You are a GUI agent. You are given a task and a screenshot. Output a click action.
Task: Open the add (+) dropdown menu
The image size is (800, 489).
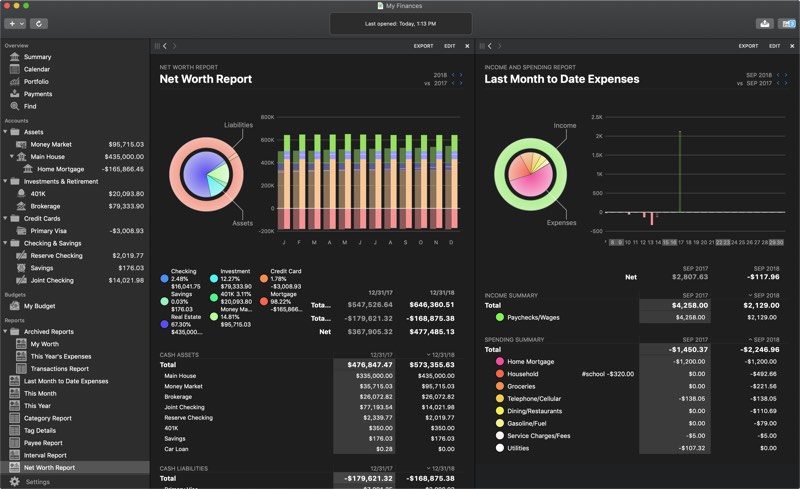point(15,23)
